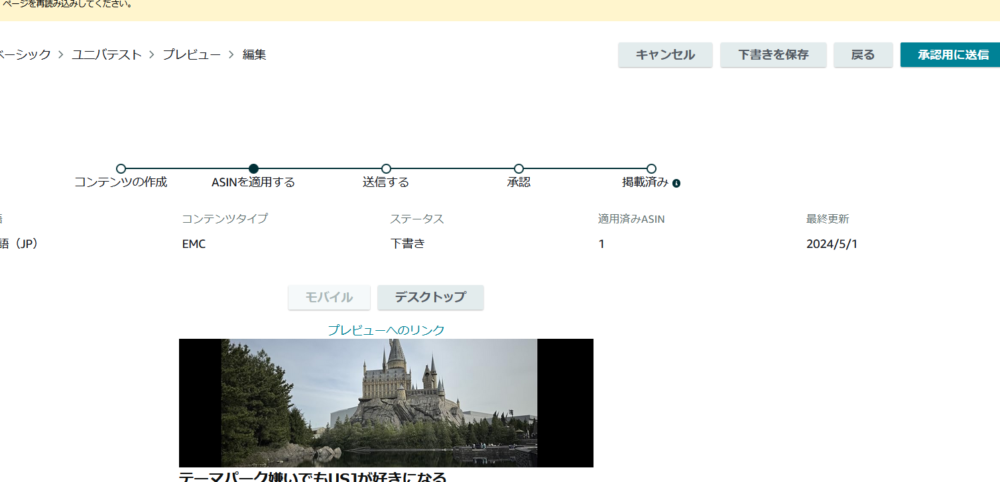Click the filled ASINを適用する step marker

tap(254, 169)
